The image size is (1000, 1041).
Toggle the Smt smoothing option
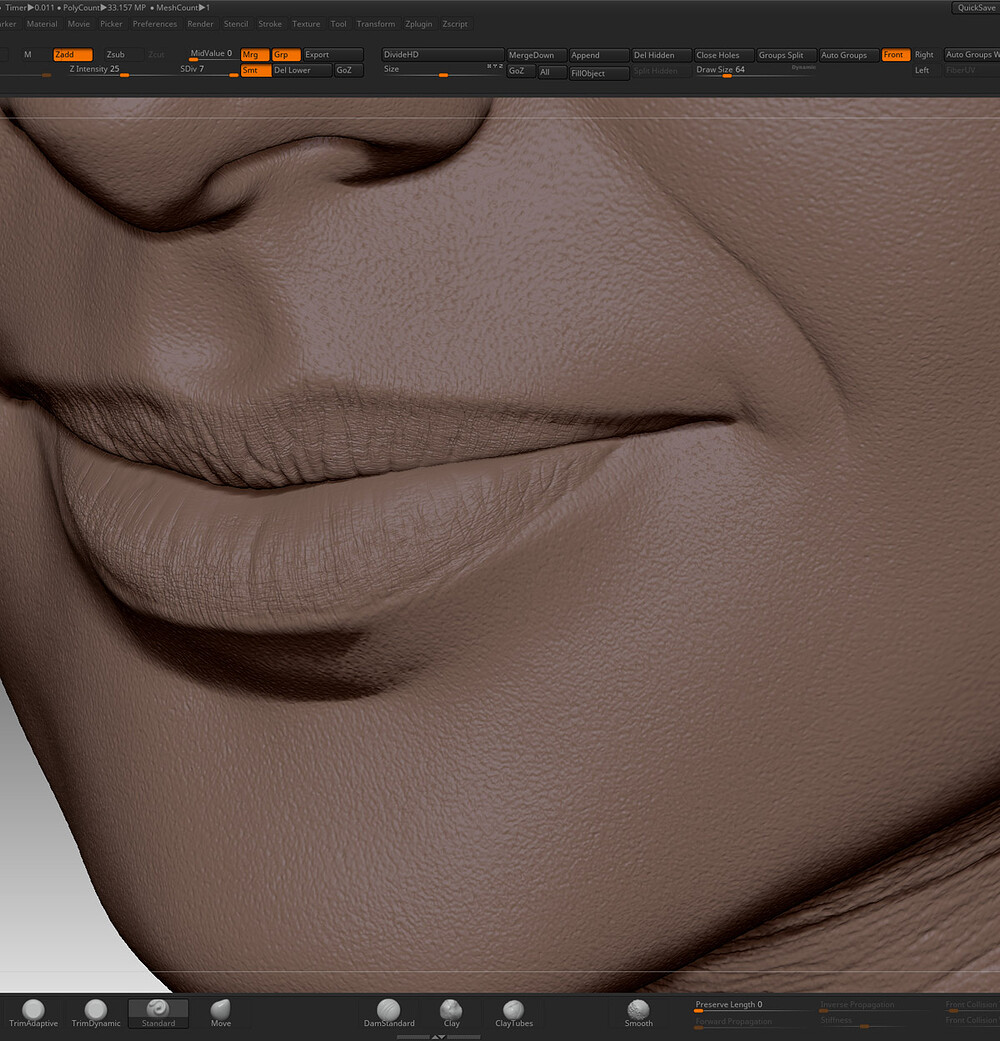point(255,70)
